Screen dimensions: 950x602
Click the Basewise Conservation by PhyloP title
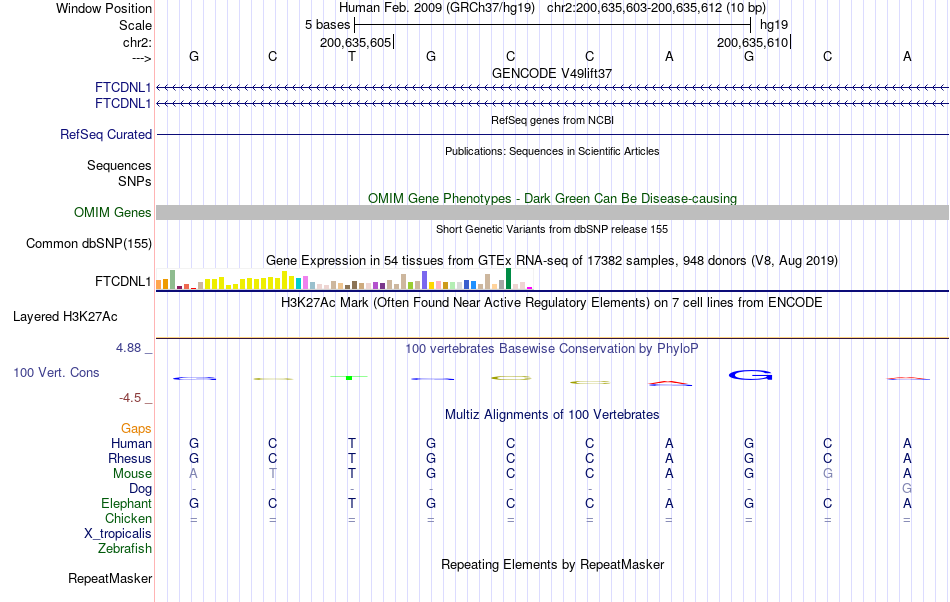click(552, 349)
